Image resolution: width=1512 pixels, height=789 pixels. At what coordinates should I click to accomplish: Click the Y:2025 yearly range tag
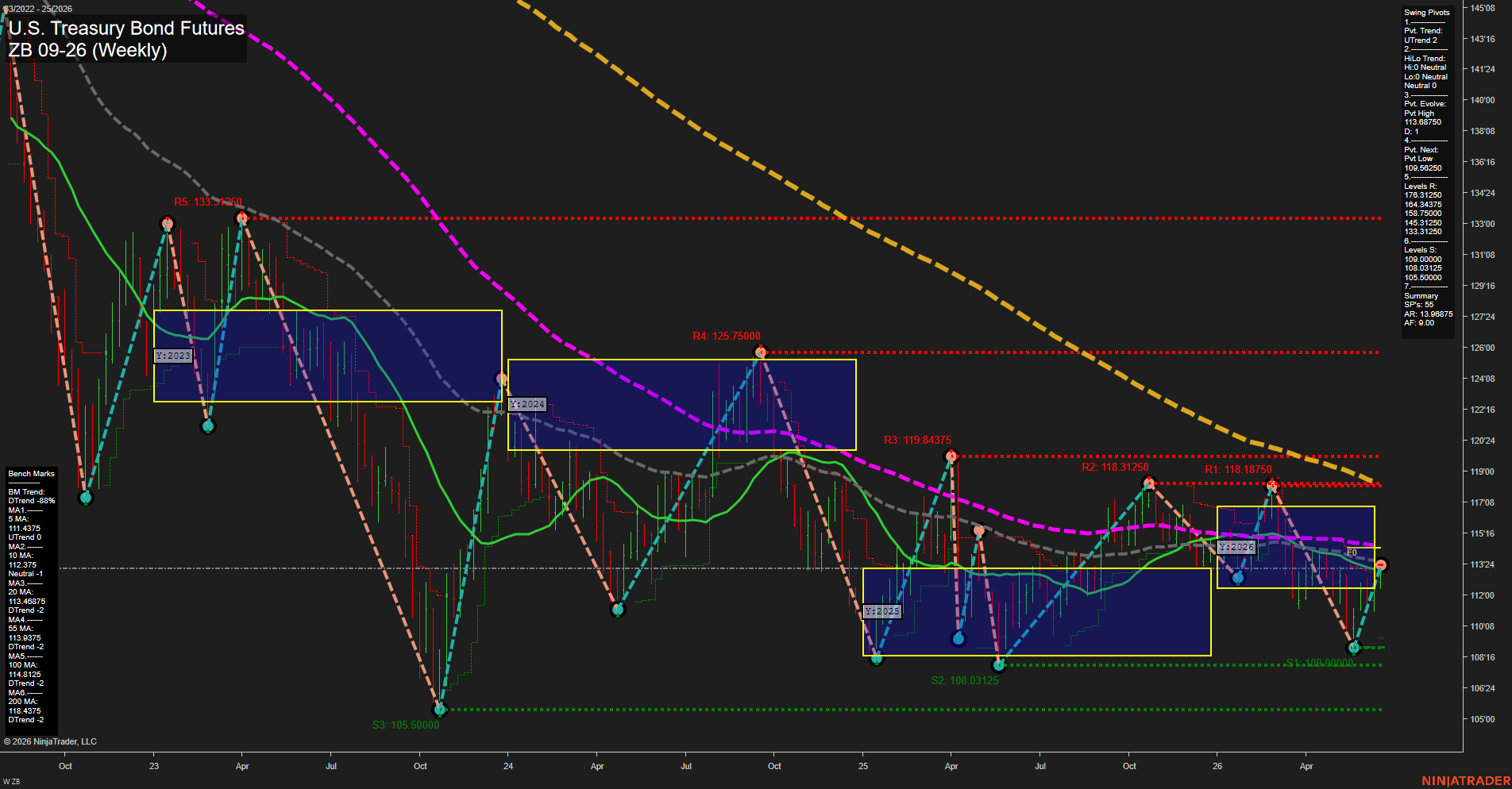(882, 611)
